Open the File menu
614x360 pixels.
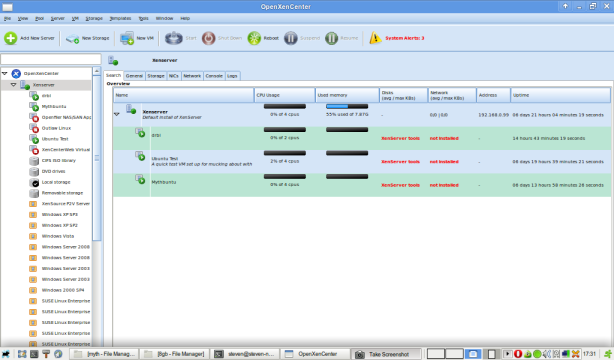pyautogui.click(x=7, y=18)
